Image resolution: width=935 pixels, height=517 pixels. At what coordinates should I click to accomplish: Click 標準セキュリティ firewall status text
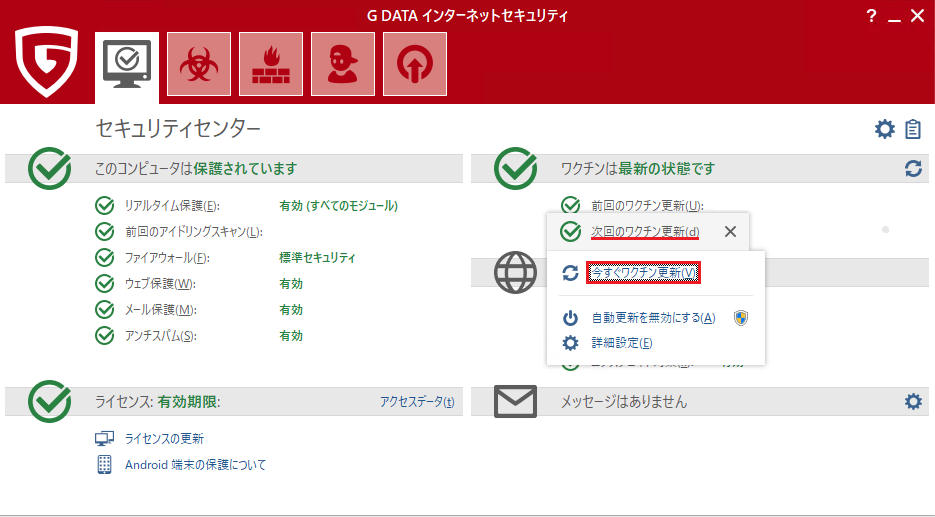point(317,258)
